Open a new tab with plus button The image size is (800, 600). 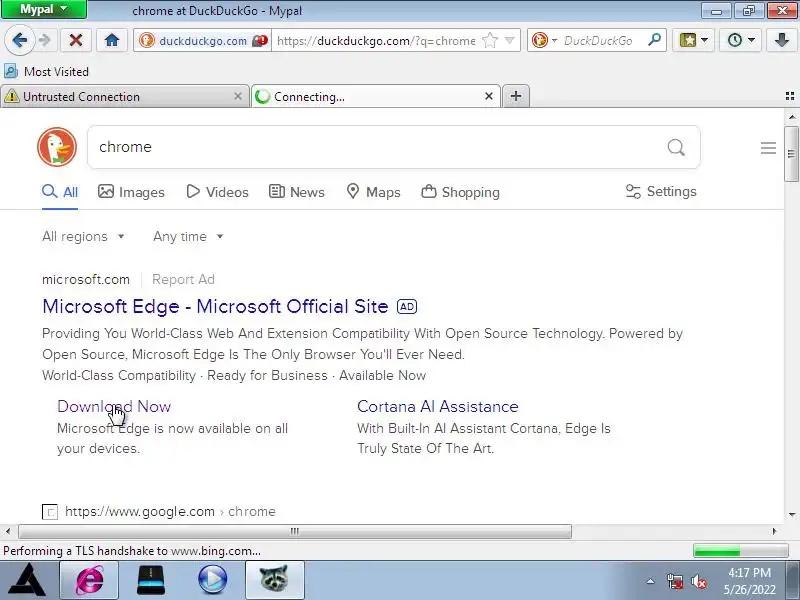[516, 96]
